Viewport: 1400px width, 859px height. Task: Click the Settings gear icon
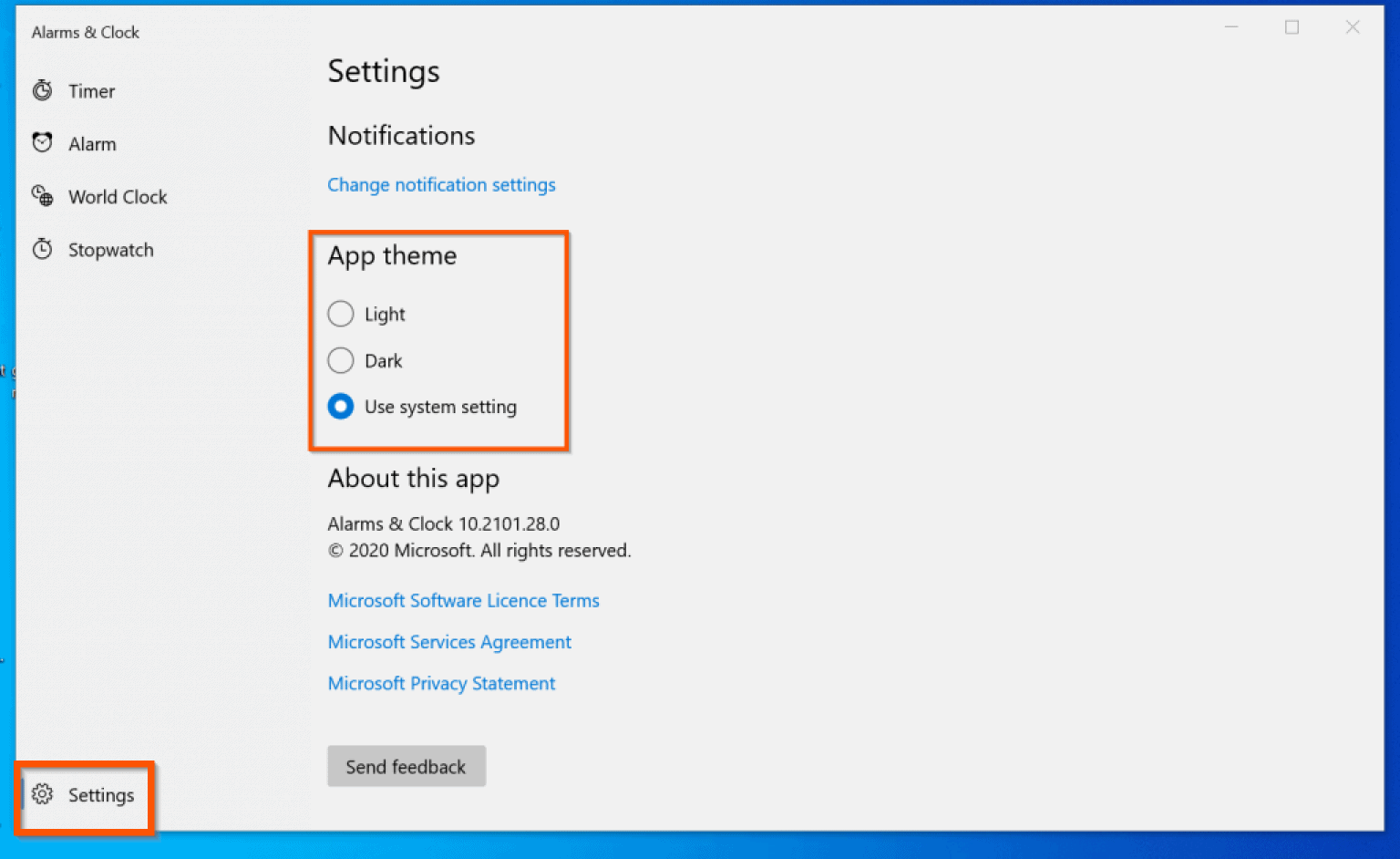(x=43, y=795)
